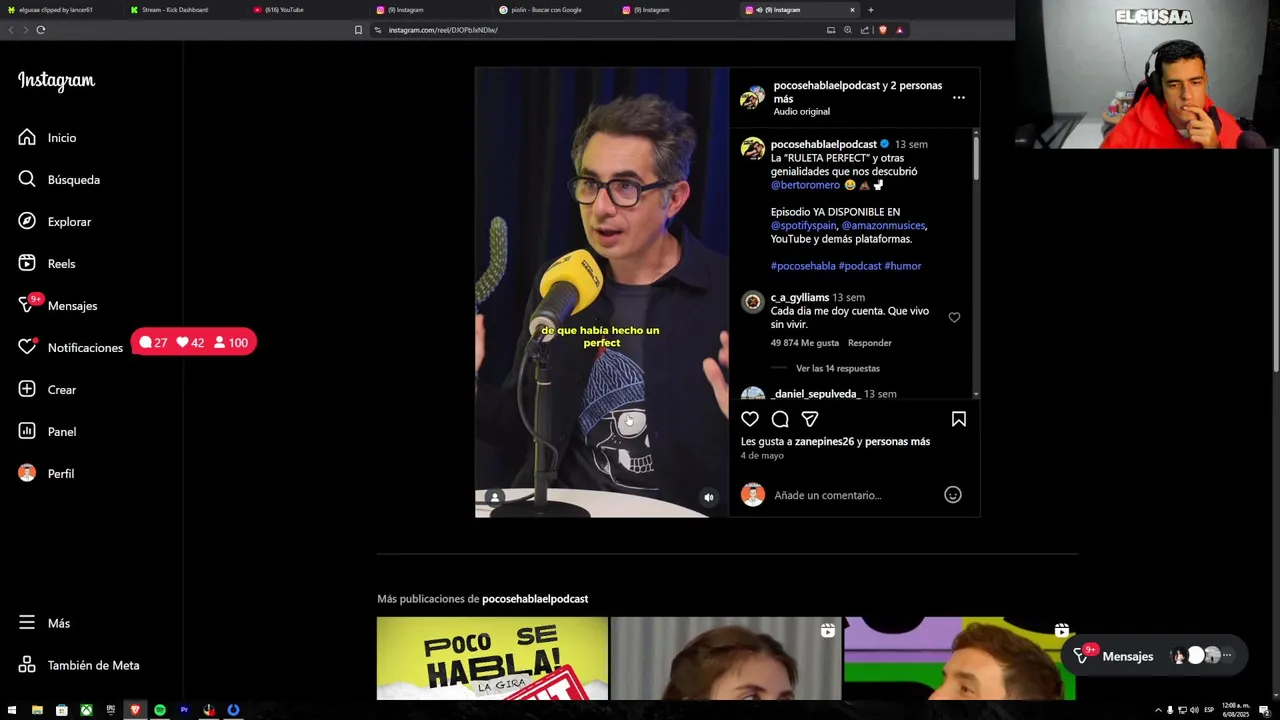The height and width of the screenshot is (720, 1280).
Task: Click #humor hashtag
Action: (x=903, y=266)
